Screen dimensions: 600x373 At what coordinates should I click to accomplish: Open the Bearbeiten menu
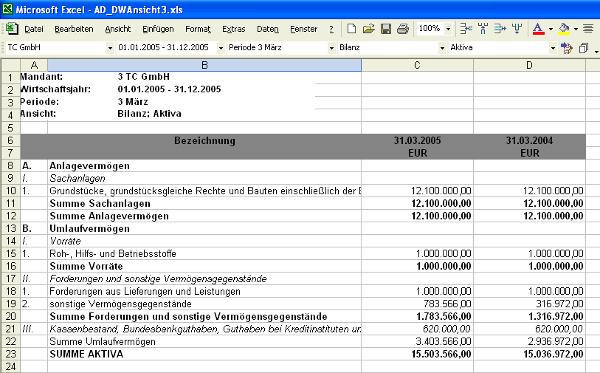74,29
